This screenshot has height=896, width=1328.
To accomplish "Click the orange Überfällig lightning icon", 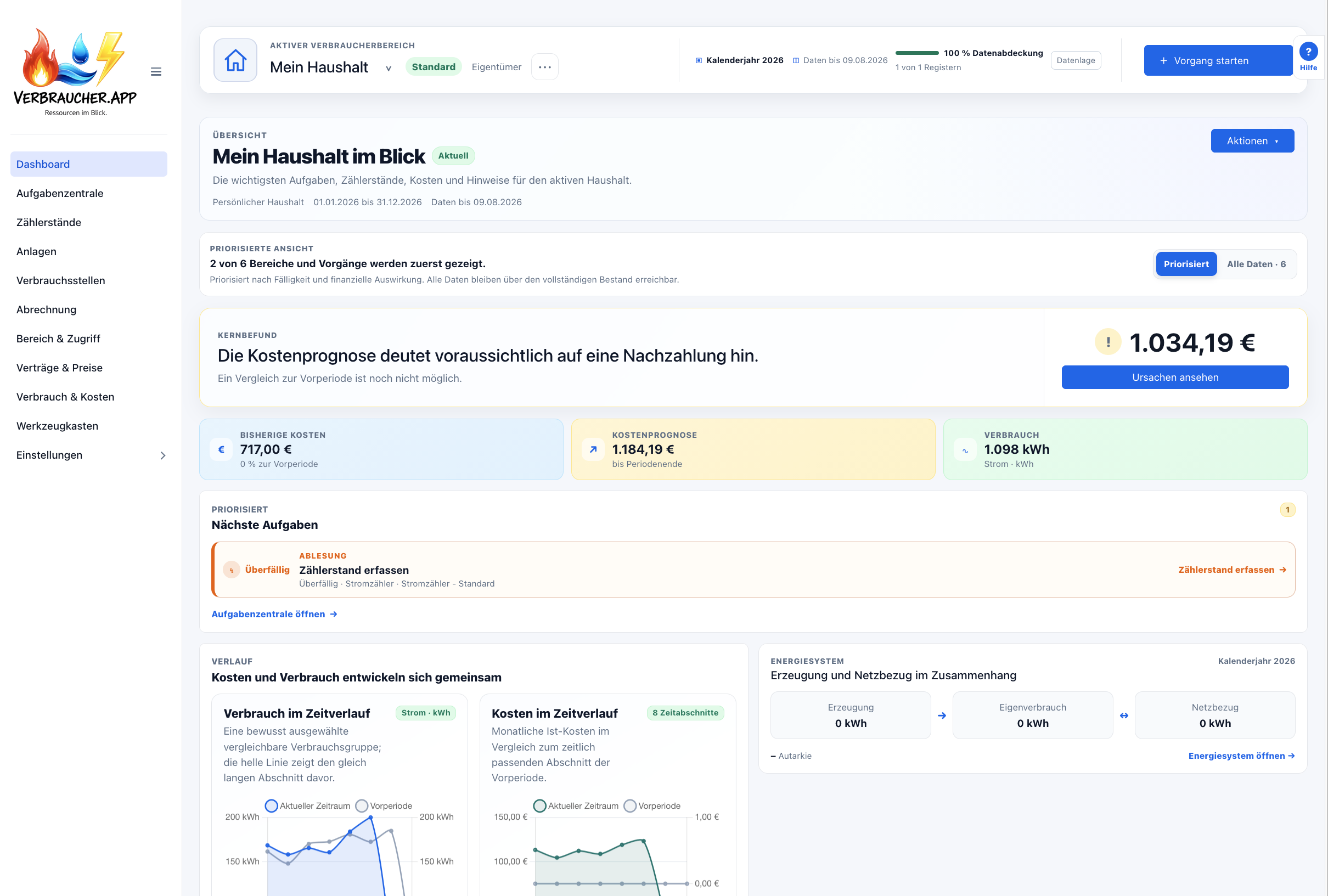I will coord(232,570).
